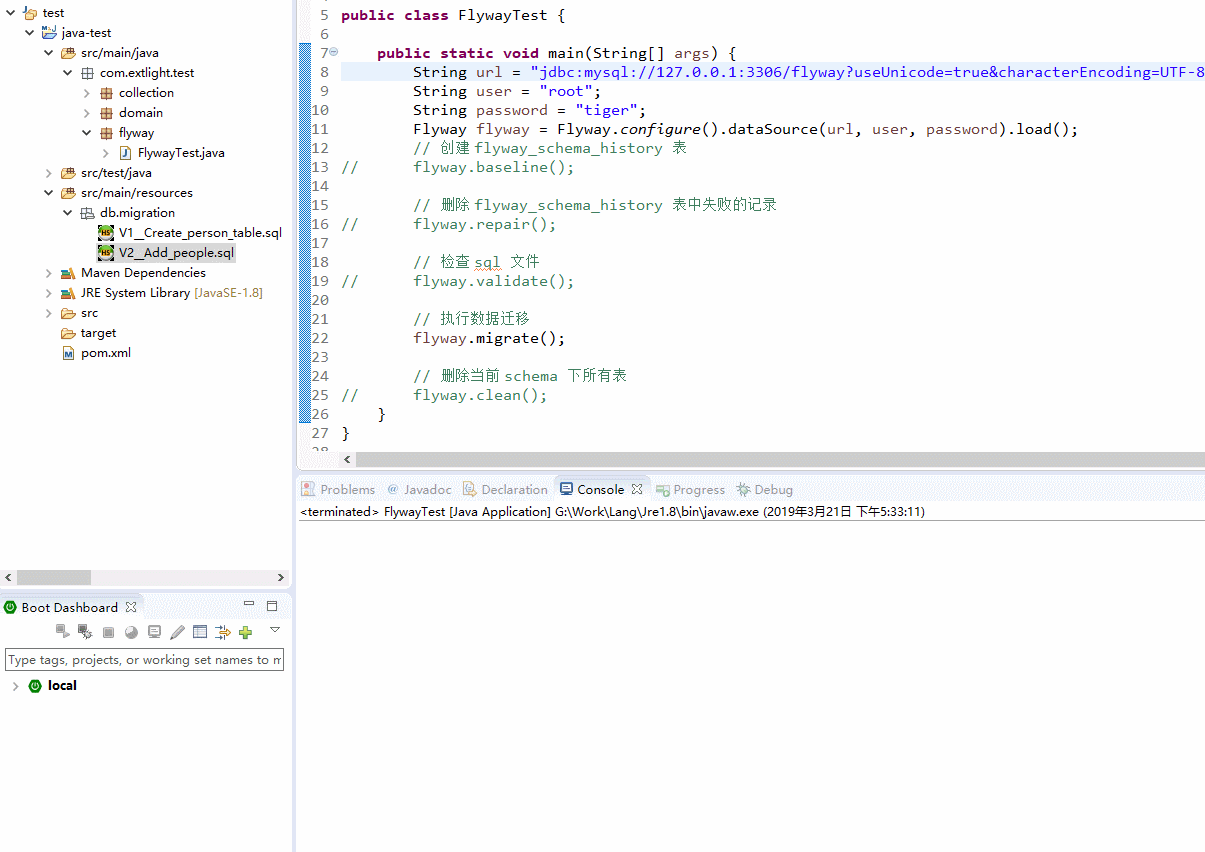Click the open browser globe icon in Boot Dashboard
1205x852 pixels.
[131, 632]
